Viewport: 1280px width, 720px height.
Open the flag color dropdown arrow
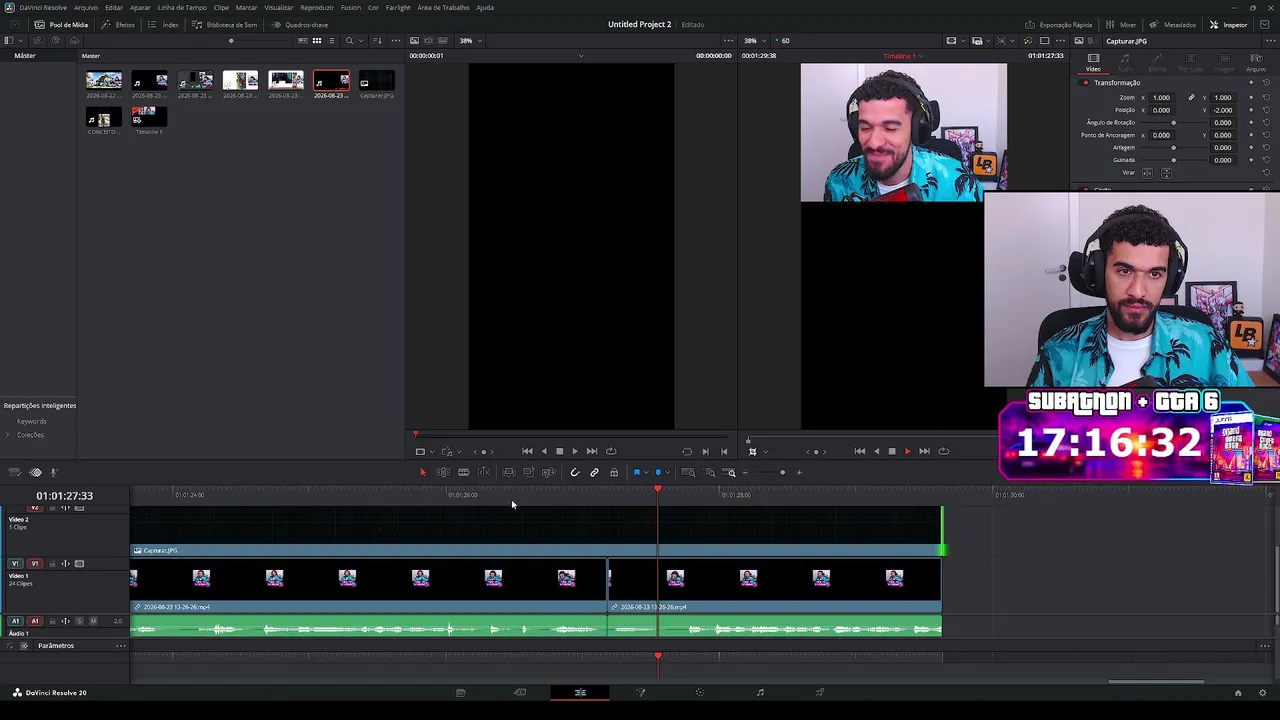(645, 472)
